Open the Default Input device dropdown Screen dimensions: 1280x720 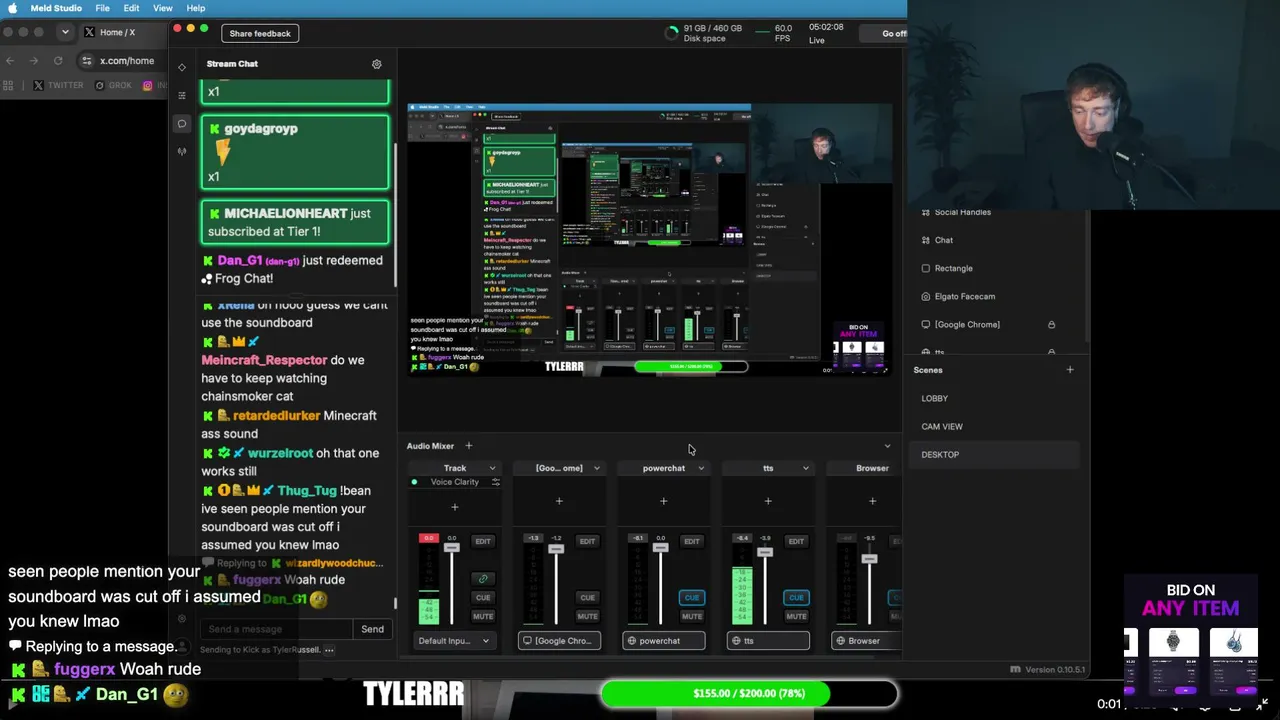click(x=454, y=641)
